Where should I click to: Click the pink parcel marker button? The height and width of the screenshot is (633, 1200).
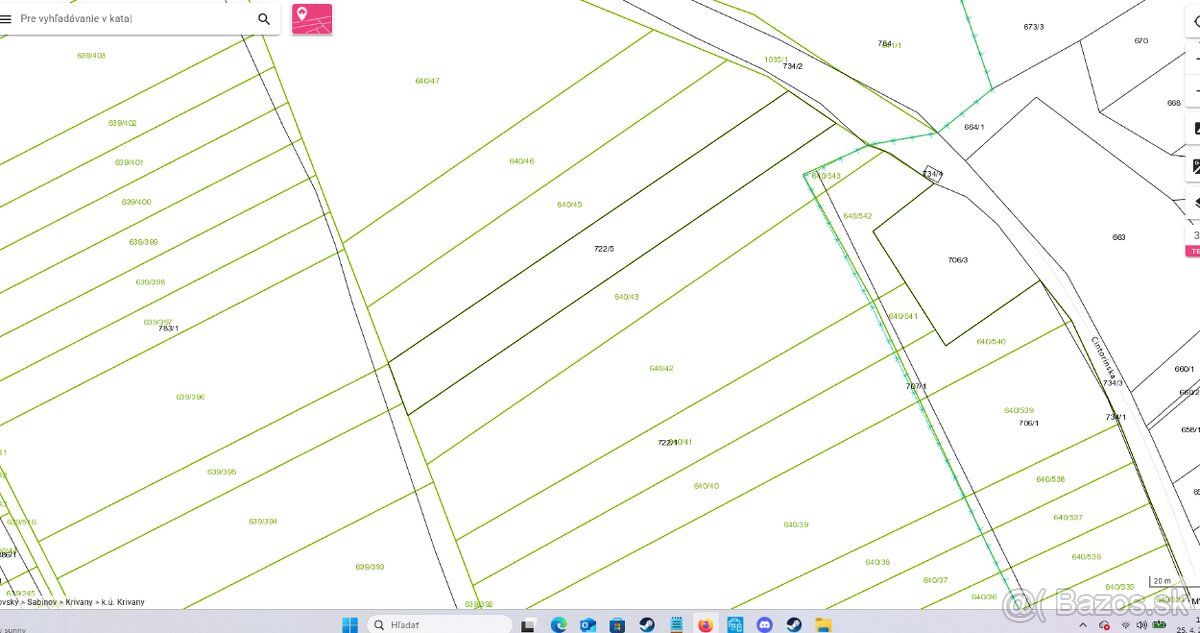[x=312, y=19]
